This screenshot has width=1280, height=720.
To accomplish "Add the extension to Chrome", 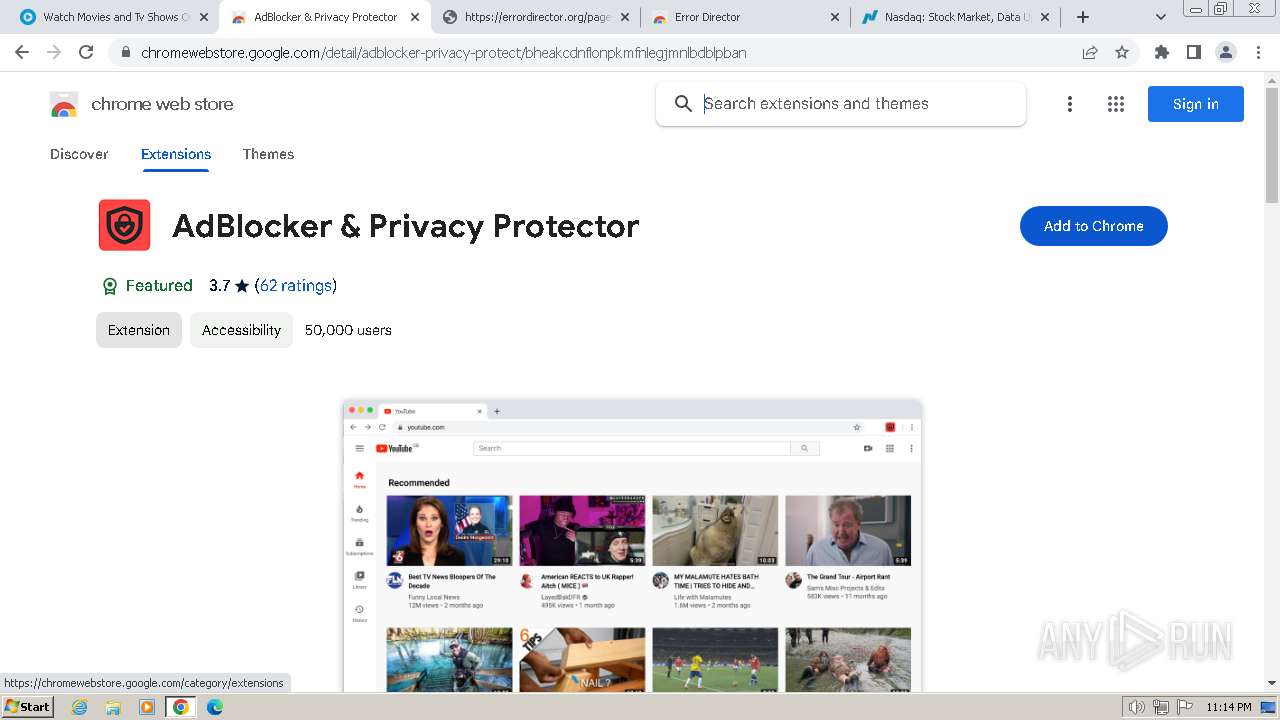I will point(1093,226).
